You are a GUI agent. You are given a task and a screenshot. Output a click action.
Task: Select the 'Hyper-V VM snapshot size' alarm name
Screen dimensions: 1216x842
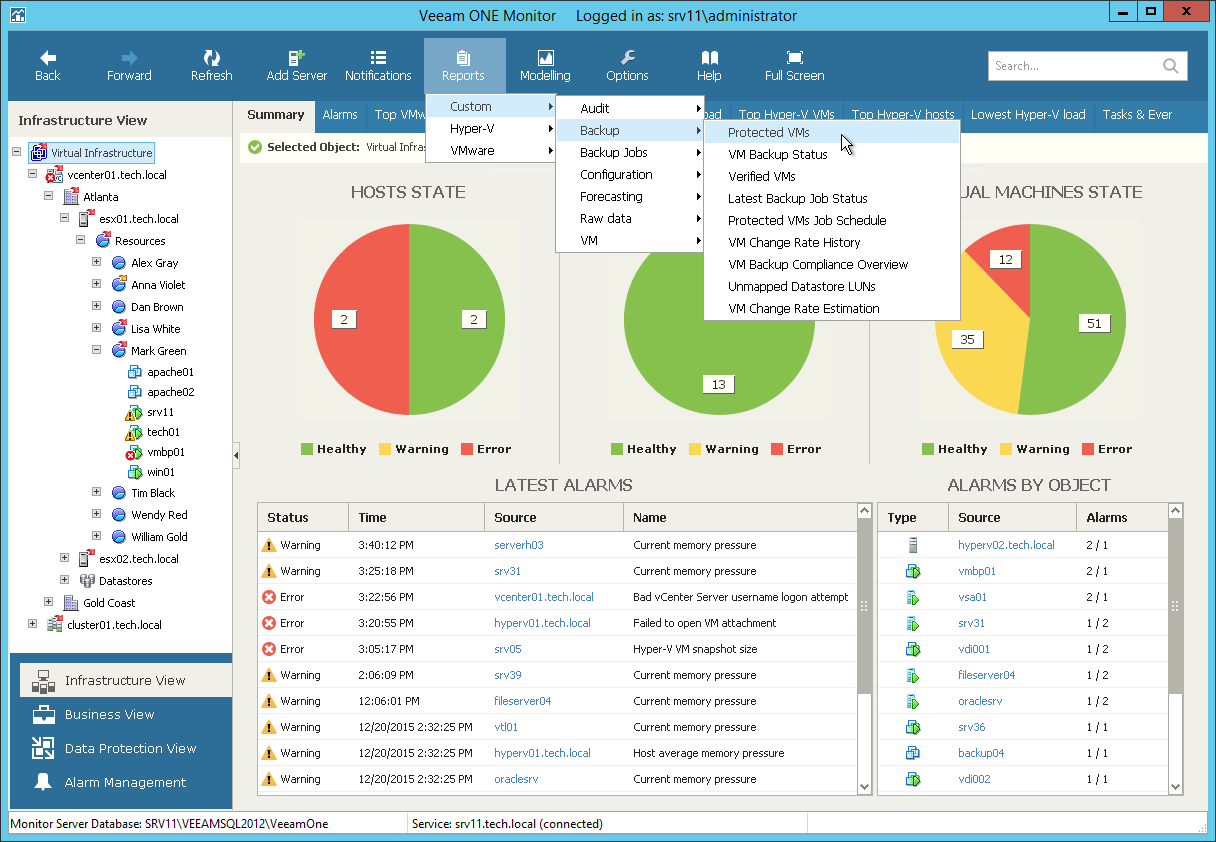695,649
